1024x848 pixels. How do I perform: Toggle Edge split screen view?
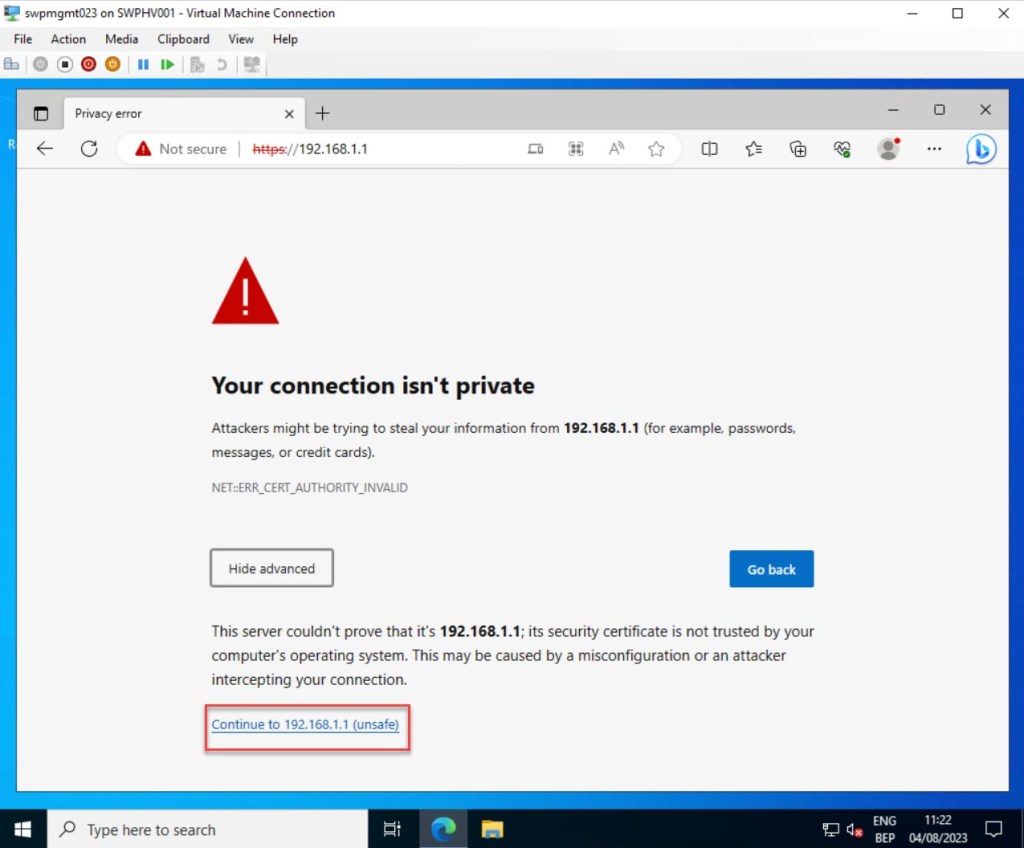[x=709, y=149]
